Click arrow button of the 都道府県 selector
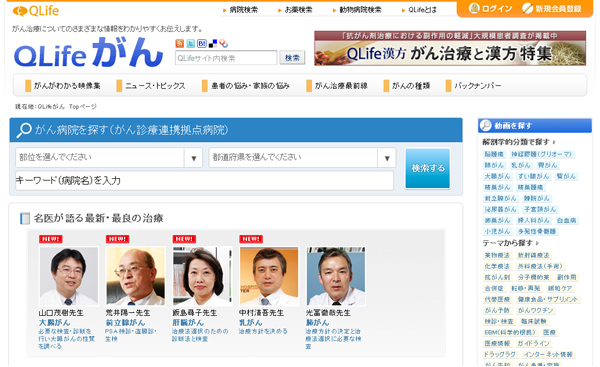The height and width of the screenshot is (367, 600). tap(387, 158)
